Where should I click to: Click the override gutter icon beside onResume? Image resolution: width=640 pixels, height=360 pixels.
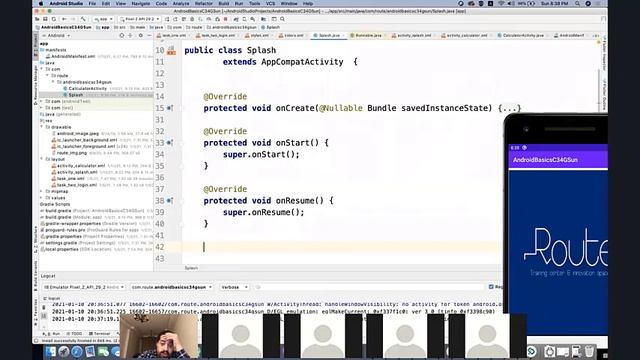click(170, 201)
